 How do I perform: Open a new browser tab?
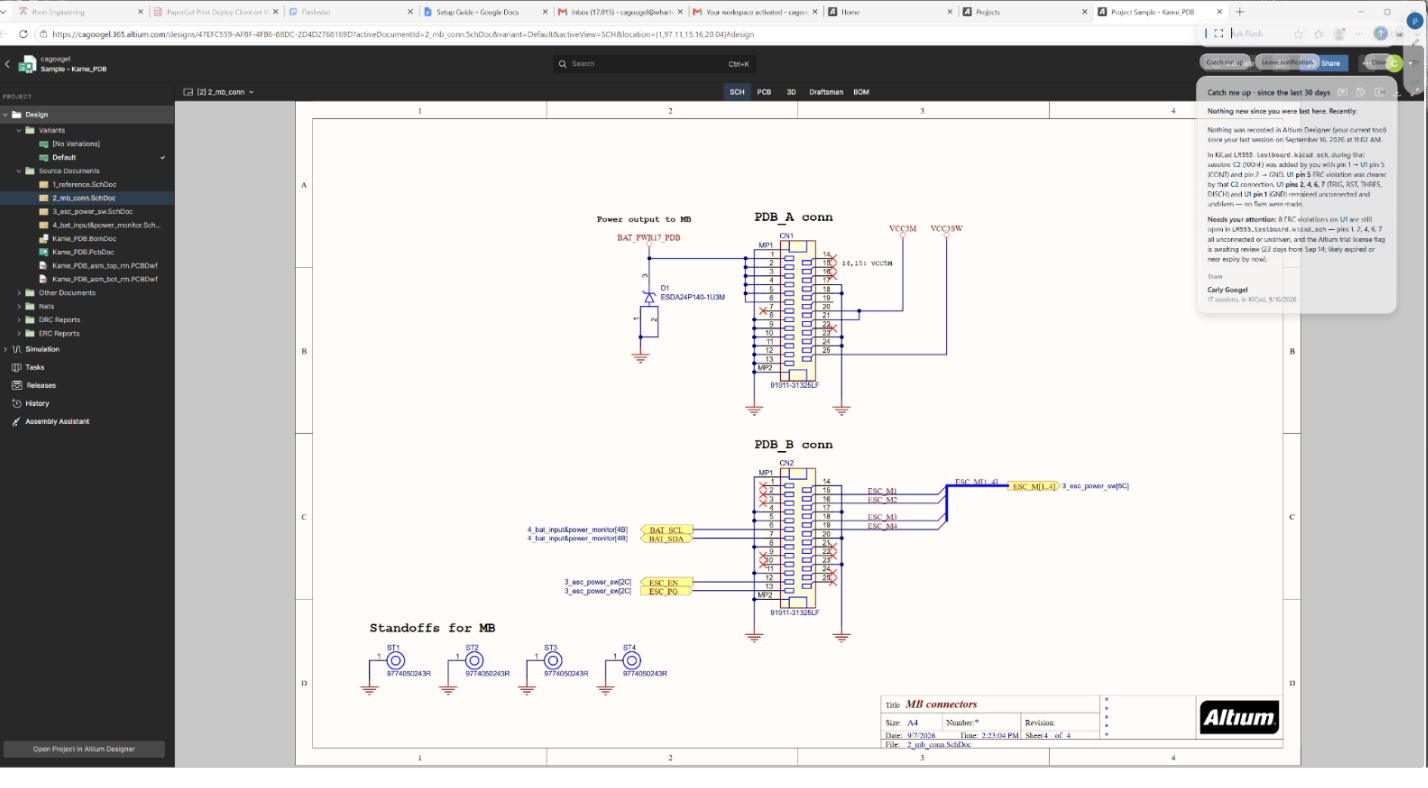click(1240, 12)
